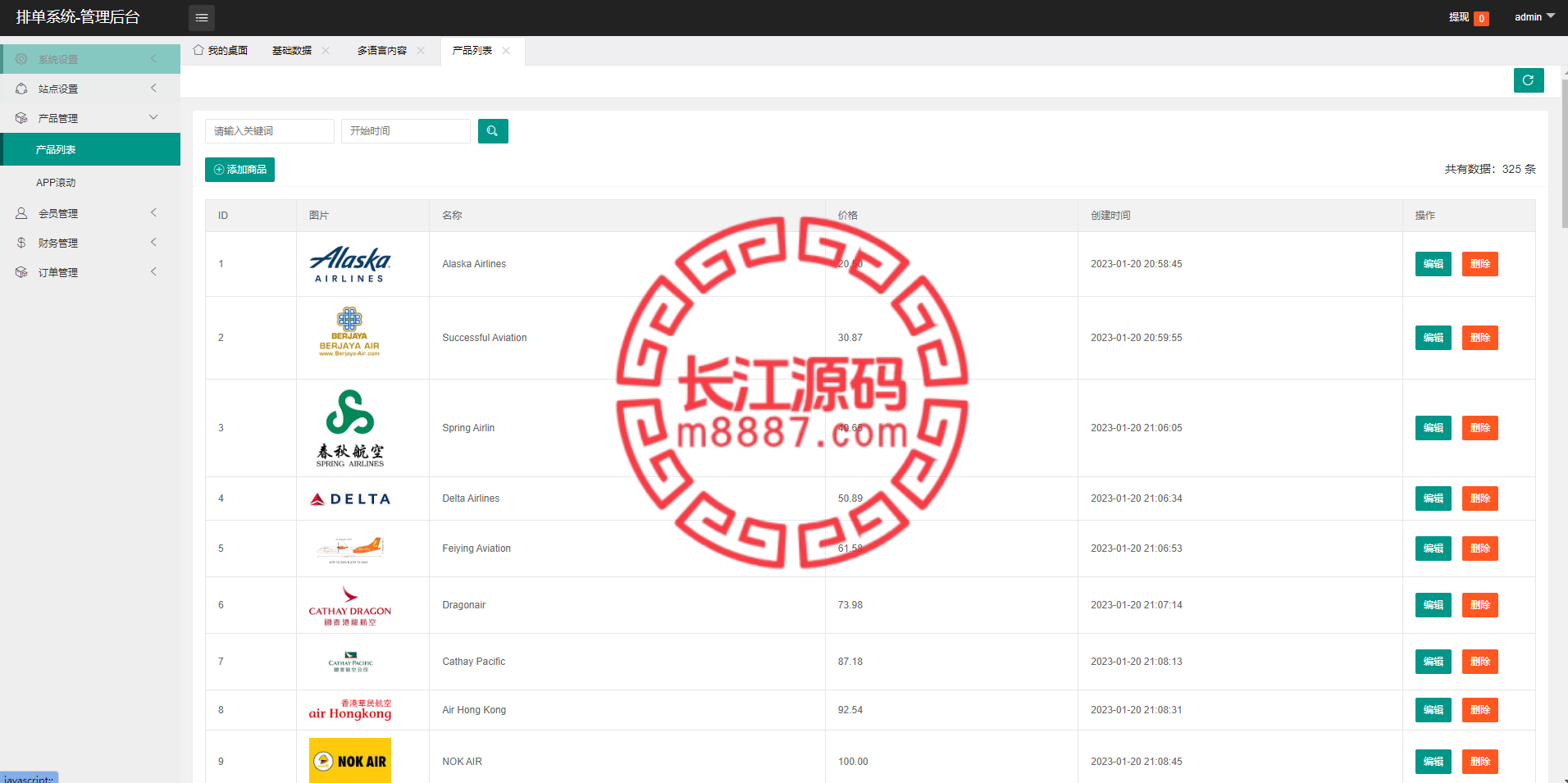
Task: Click the 添加商品 button
Action: [239, 170]
